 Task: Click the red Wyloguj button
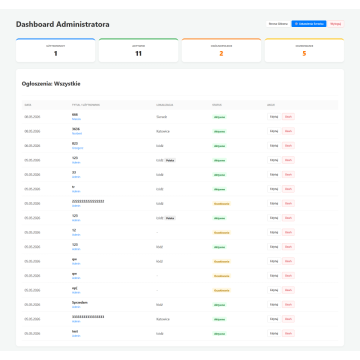click(336, 24)
